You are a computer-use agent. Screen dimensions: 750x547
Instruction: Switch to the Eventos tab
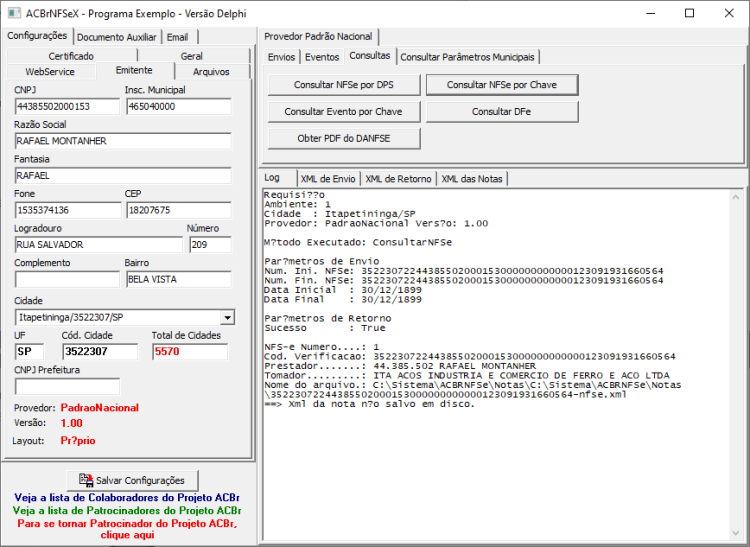pyautogui.click(x=322, y=57)
